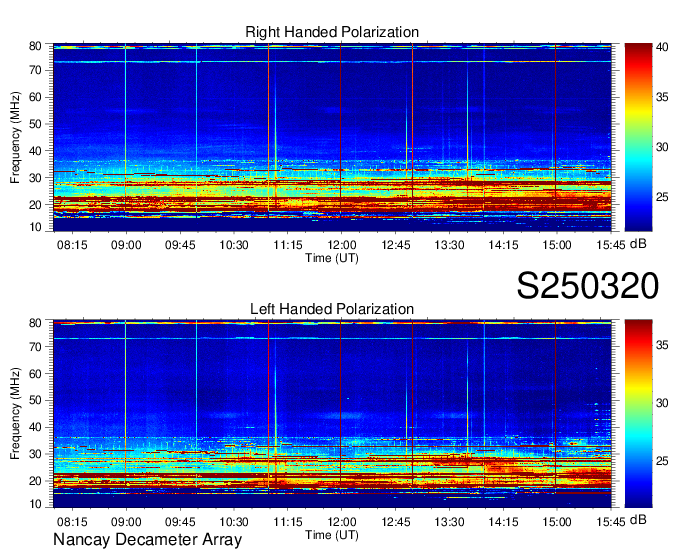Click the 'Nancay Decameter Array' caption
The height and width of the screenshot is (552, 680).
click(147, 539)
